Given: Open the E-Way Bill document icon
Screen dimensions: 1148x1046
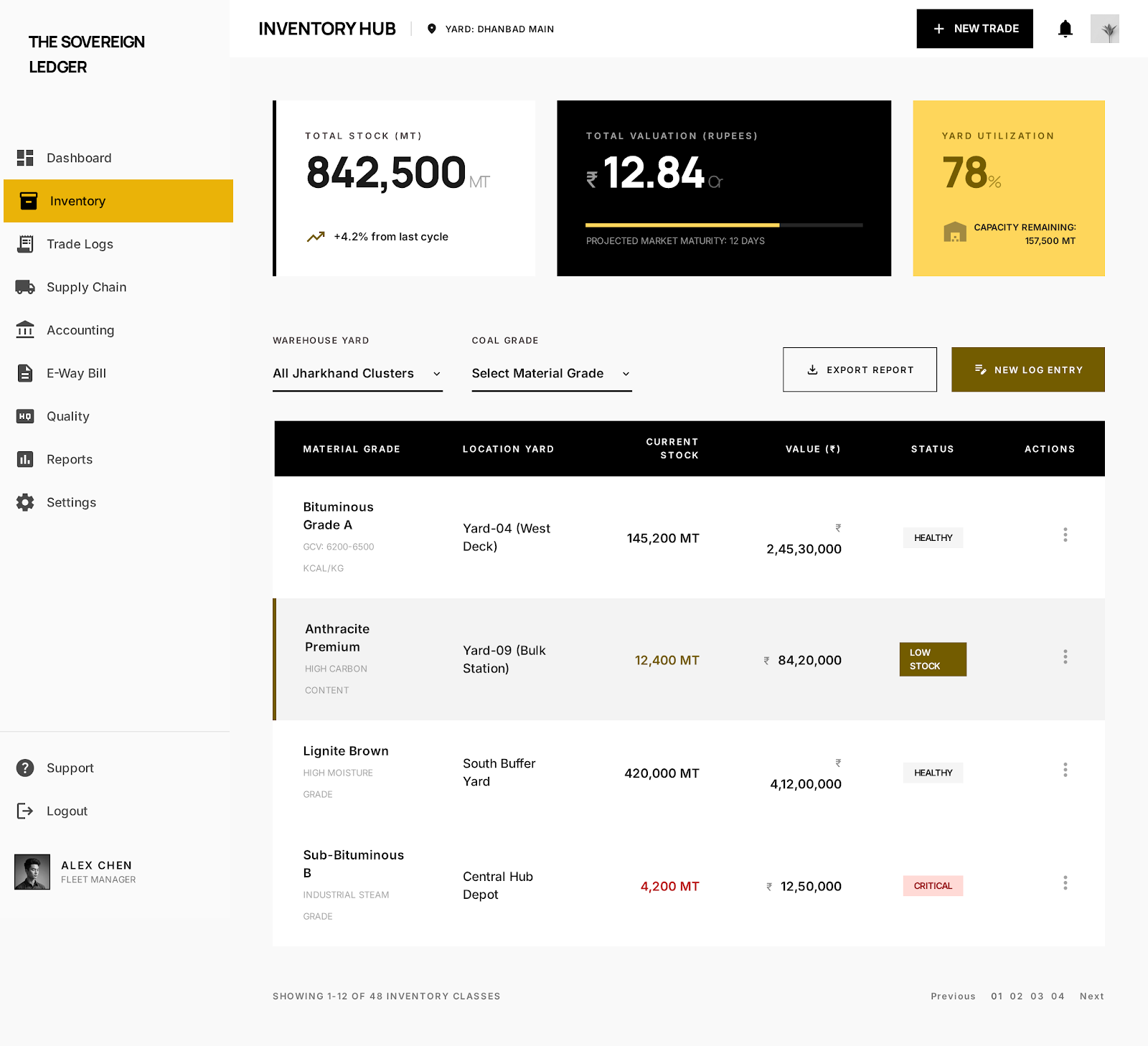Looking at the screenshot, I should [25, 373].
